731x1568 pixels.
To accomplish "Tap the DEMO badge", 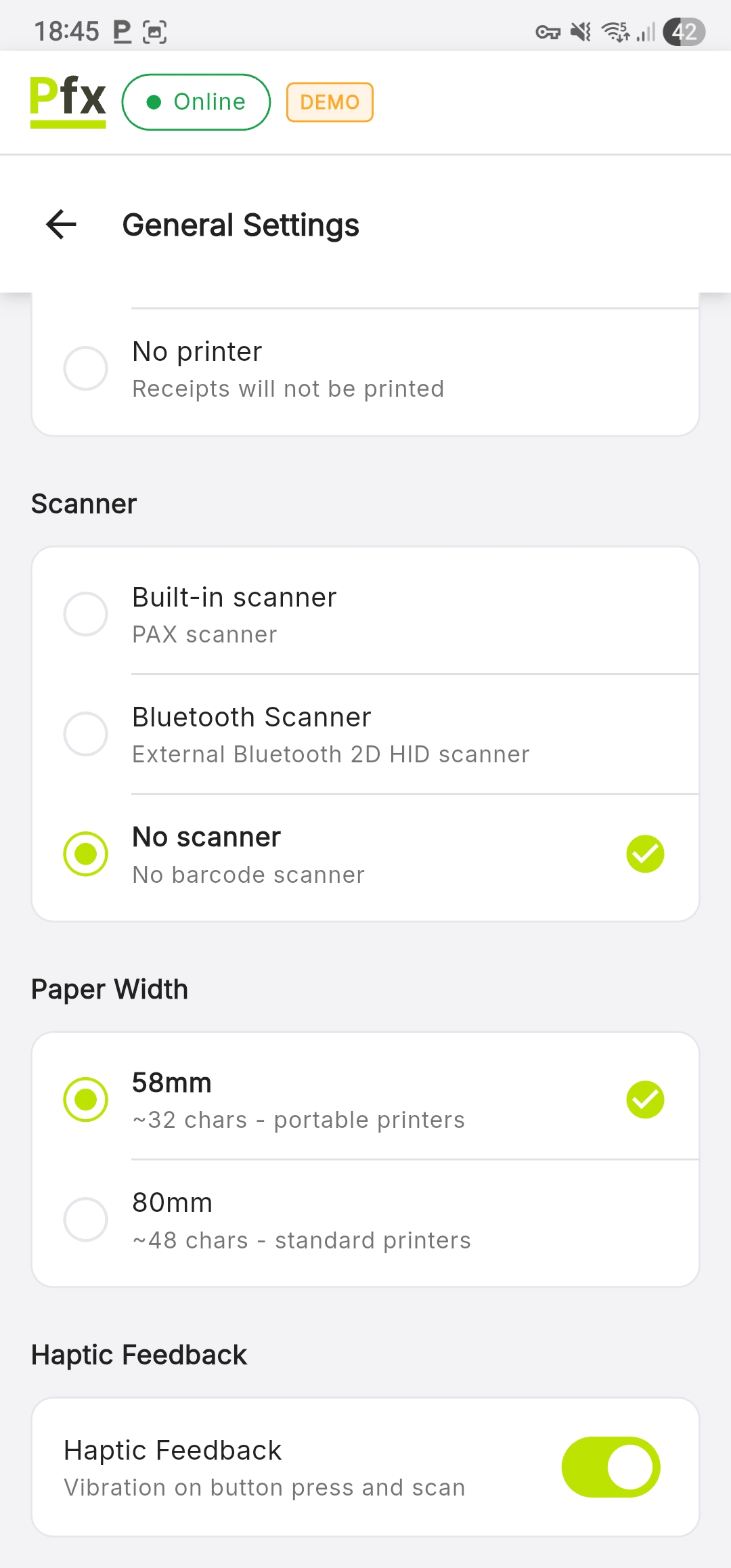I will [330, 102].
